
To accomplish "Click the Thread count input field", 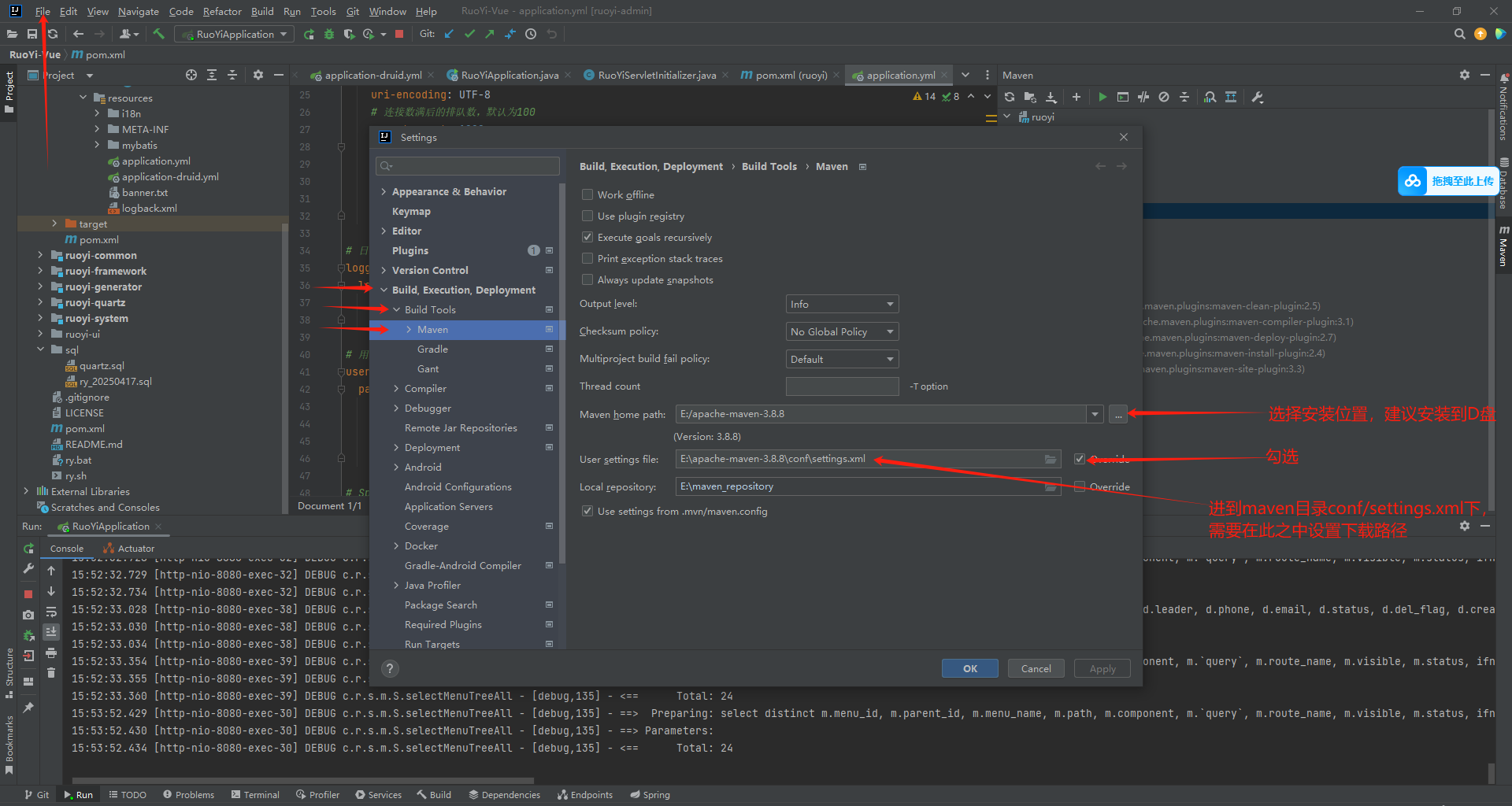I will [842, 386].
